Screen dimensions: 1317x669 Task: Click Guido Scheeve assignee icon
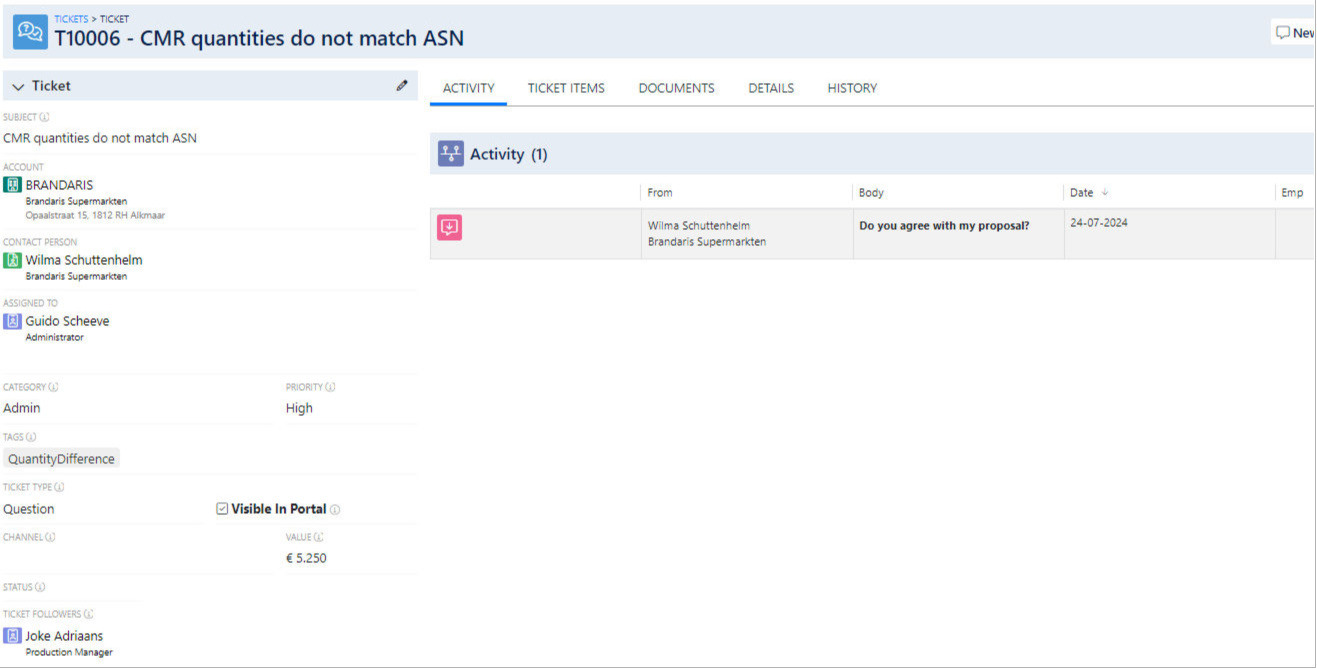click(x=12, y=321)
